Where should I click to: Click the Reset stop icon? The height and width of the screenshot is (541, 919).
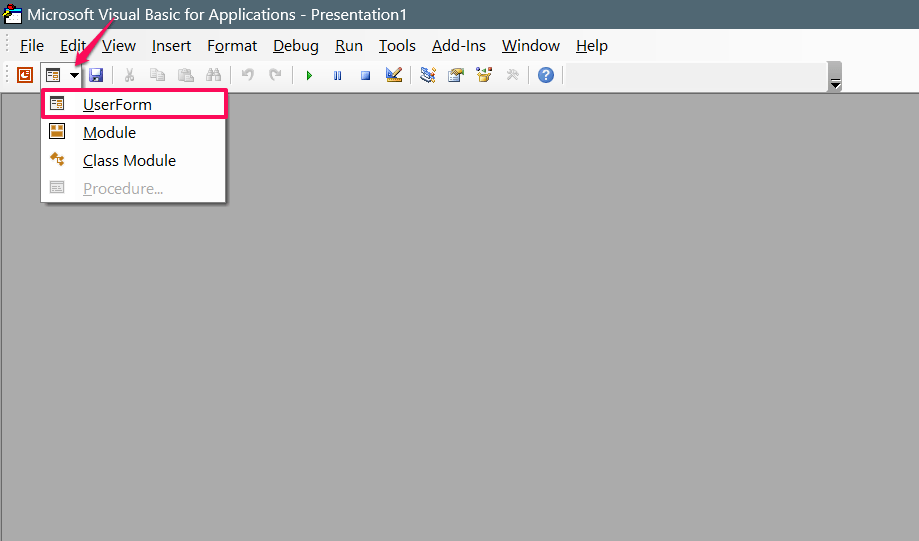click(x=366, y=75)
